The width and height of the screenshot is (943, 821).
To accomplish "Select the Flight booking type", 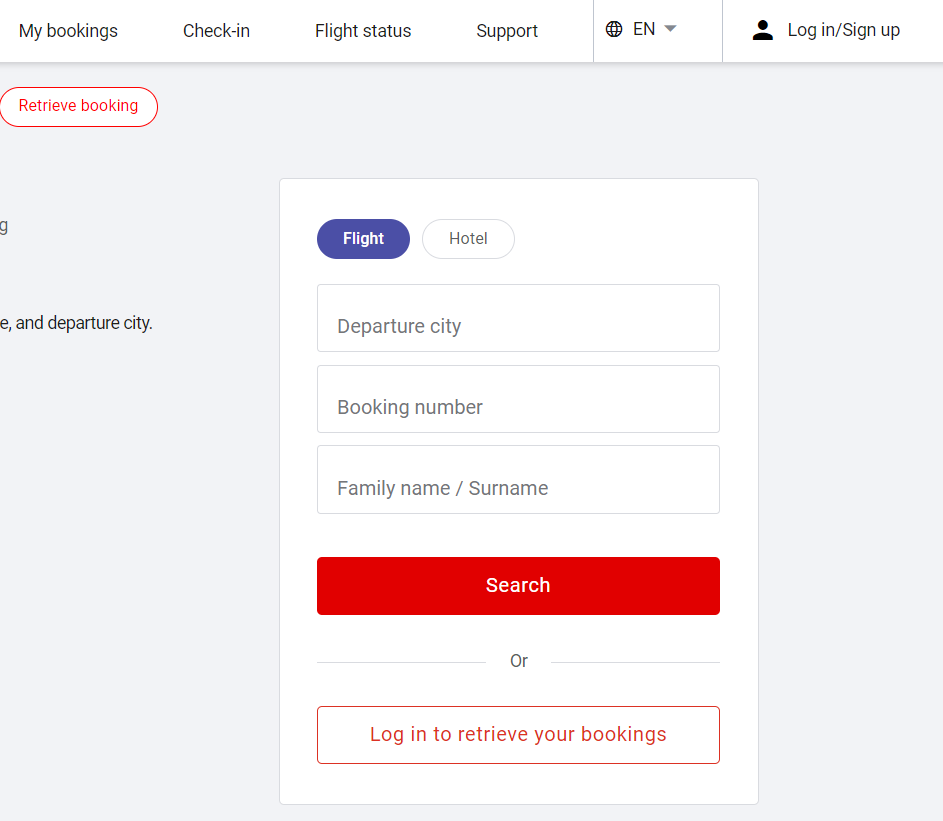I will 363,238.
